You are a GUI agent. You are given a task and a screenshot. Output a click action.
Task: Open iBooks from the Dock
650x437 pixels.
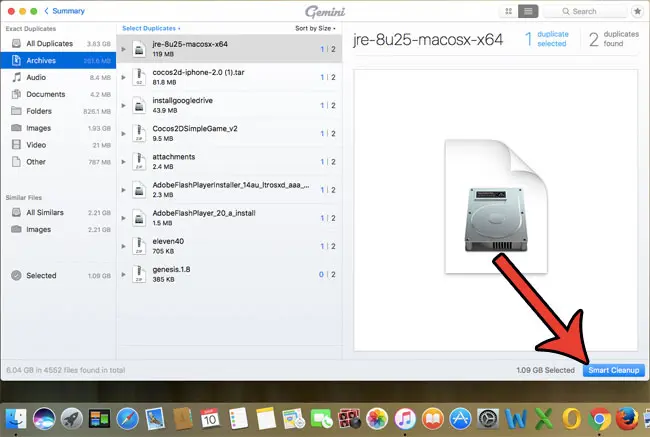click(433, 419)
